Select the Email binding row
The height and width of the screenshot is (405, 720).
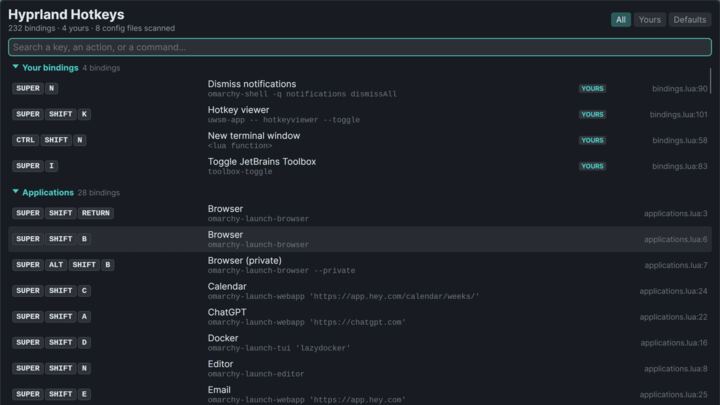click(x=360, y=394)
